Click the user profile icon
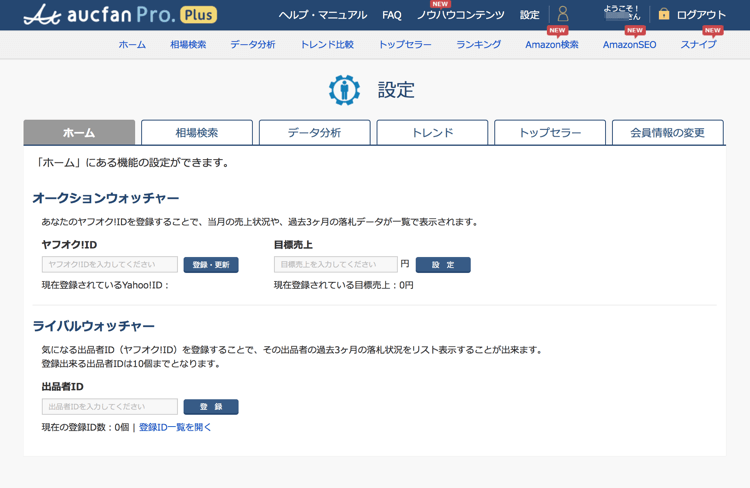This screenshot has height=488, width=750. coord(563,15)
